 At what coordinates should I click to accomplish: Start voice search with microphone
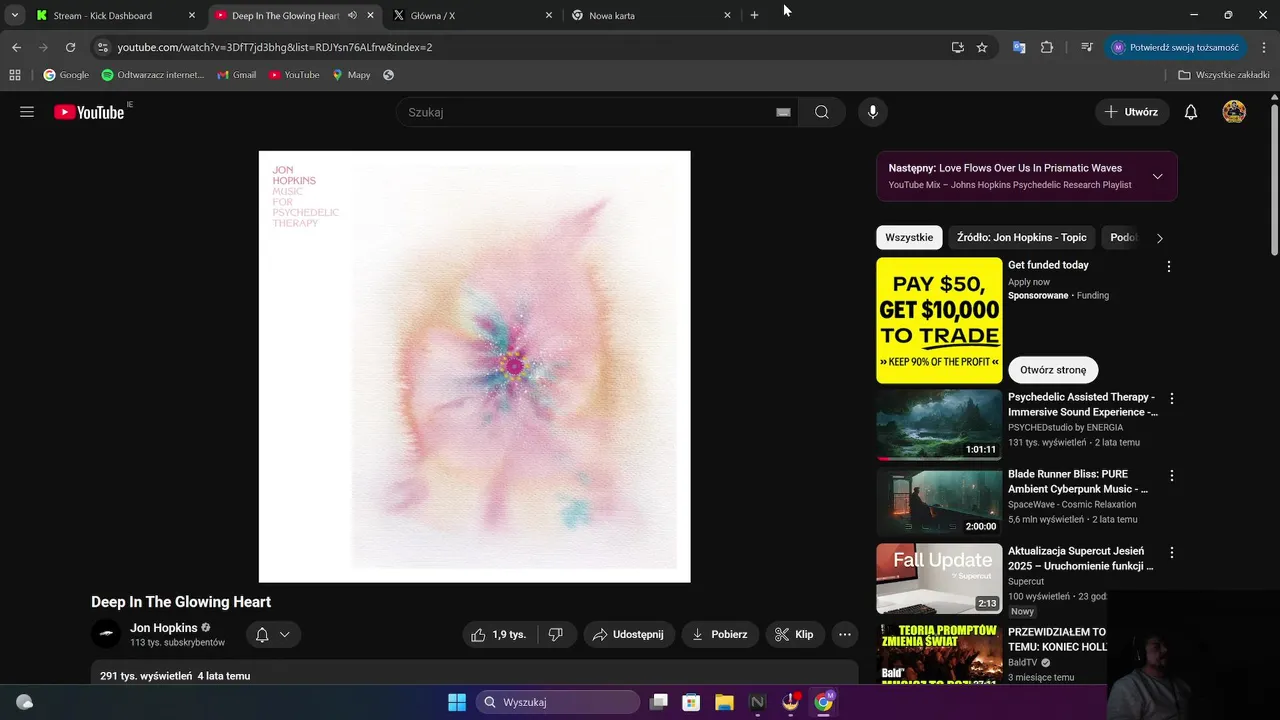pyautogui.click(x=873, y=112)
